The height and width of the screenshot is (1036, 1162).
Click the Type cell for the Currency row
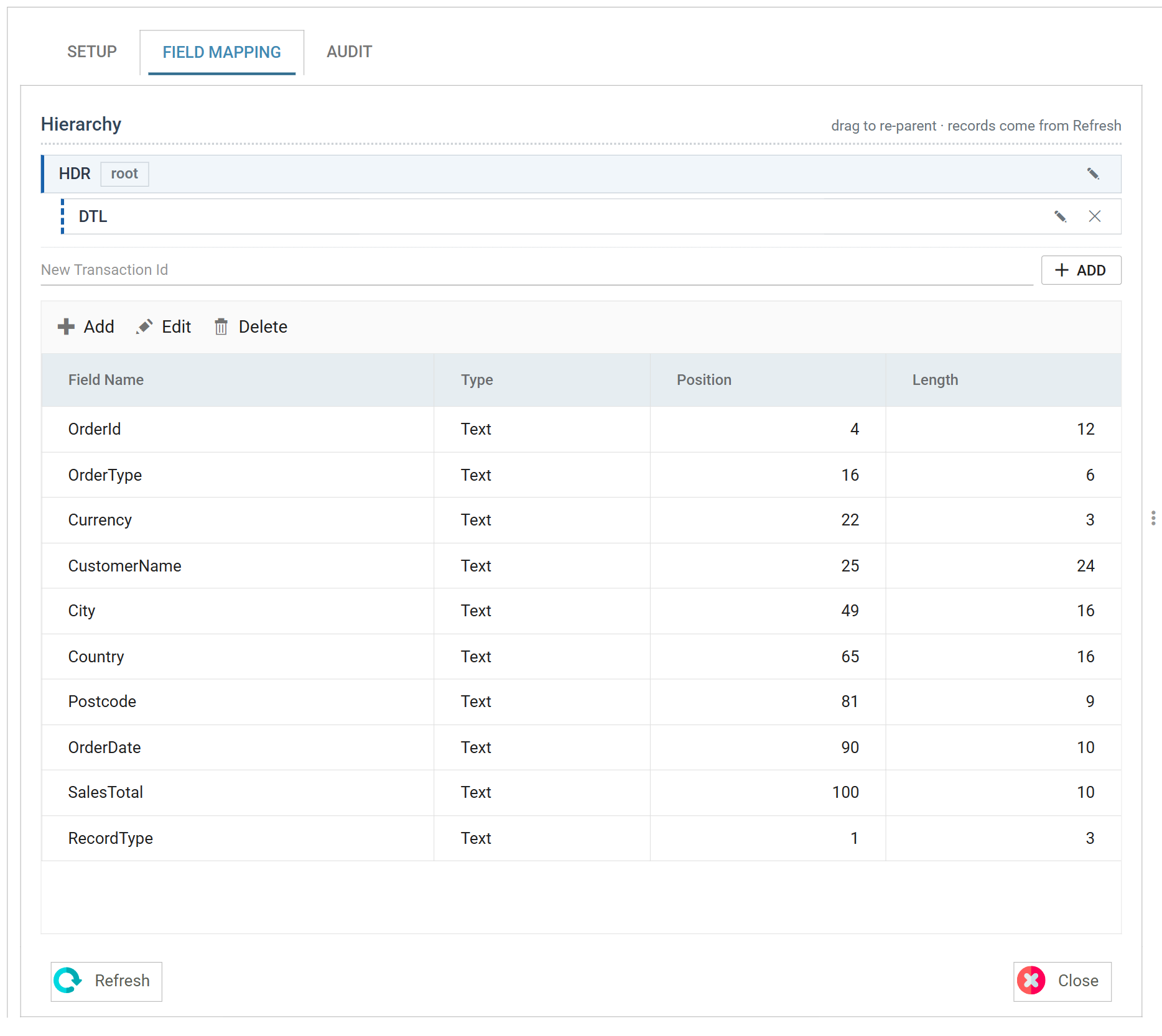pos(542,520)
